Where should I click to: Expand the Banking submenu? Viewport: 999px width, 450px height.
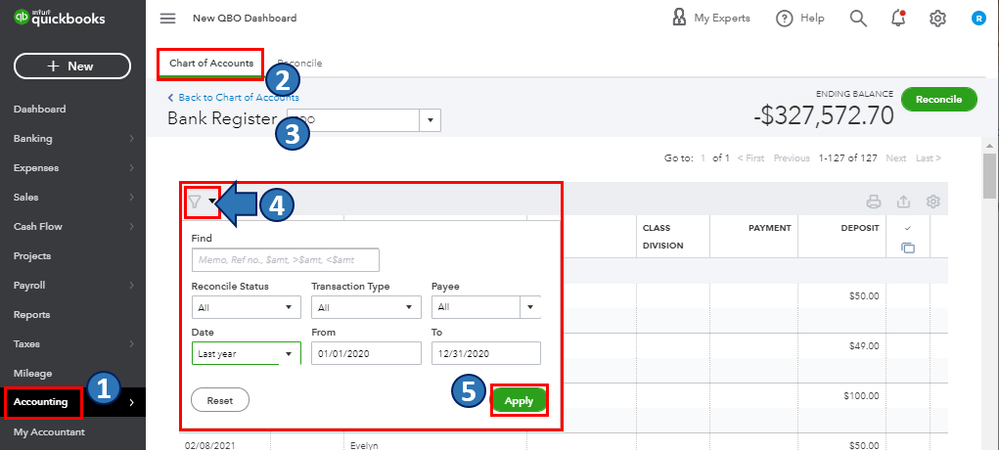coord(131,138)
